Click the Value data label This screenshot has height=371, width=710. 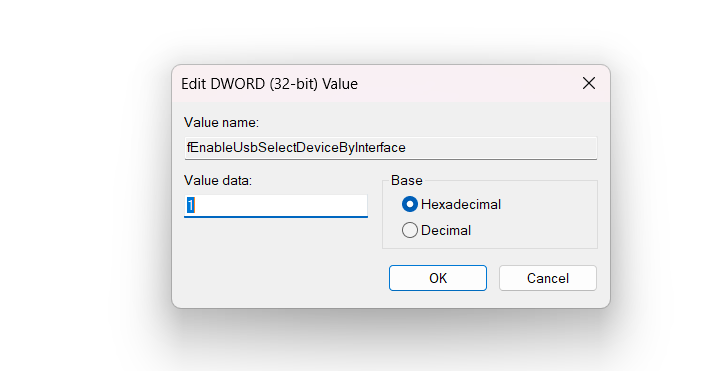(x=218, y=180)
